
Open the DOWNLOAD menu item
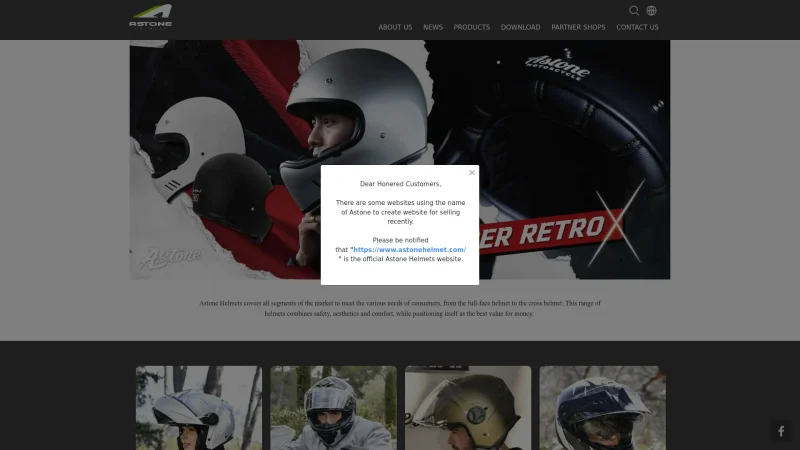(x=520, y=28)
